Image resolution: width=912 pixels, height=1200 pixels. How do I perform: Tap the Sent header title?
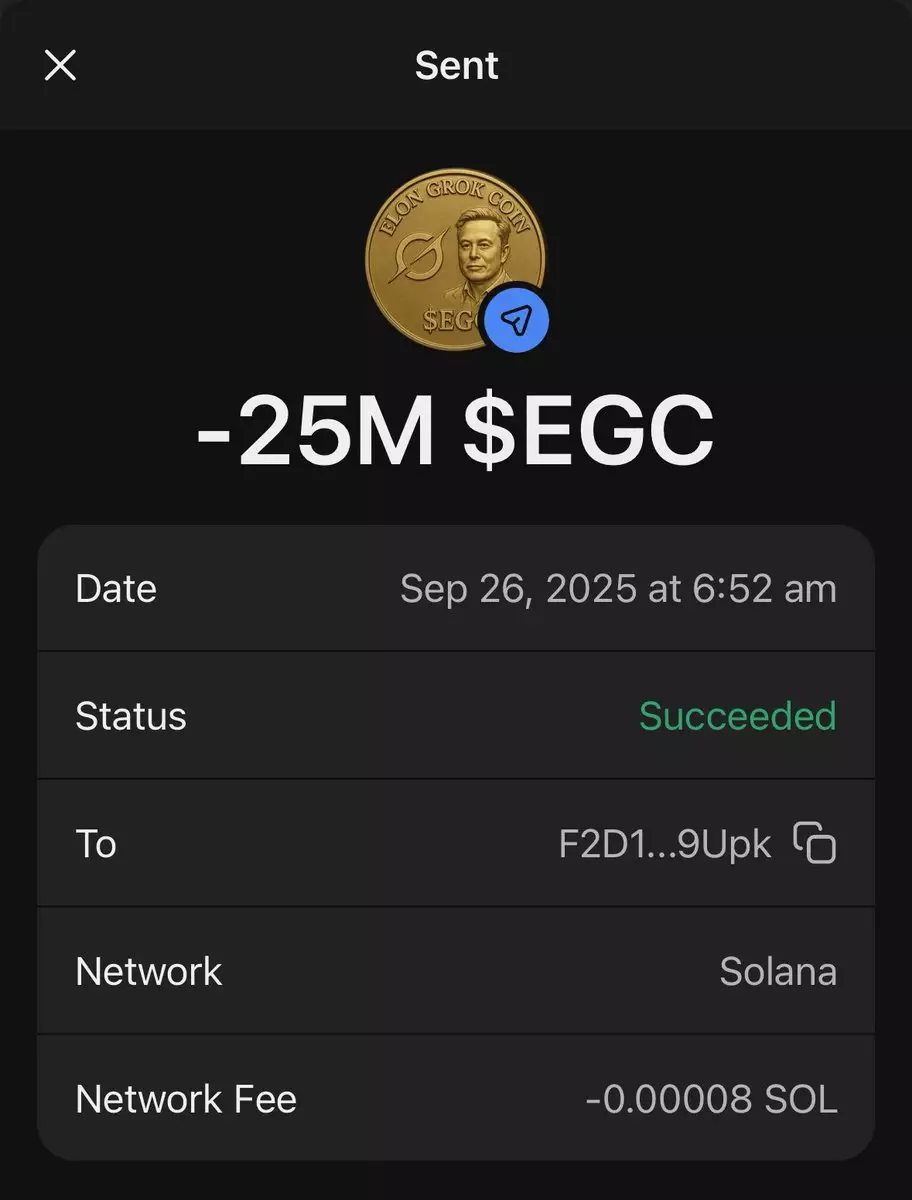[456, 66]
